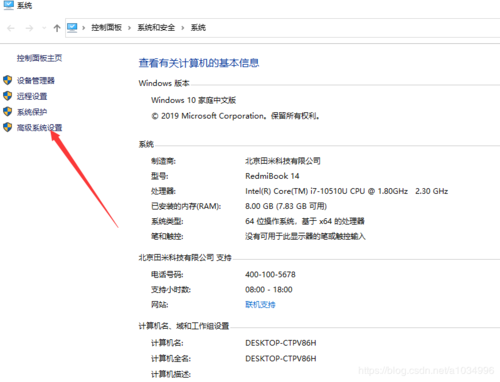The image size is (500, 382).
Task: Click 计算机名 value DESKTOP-CTPV86H
Action: (281, 343)
